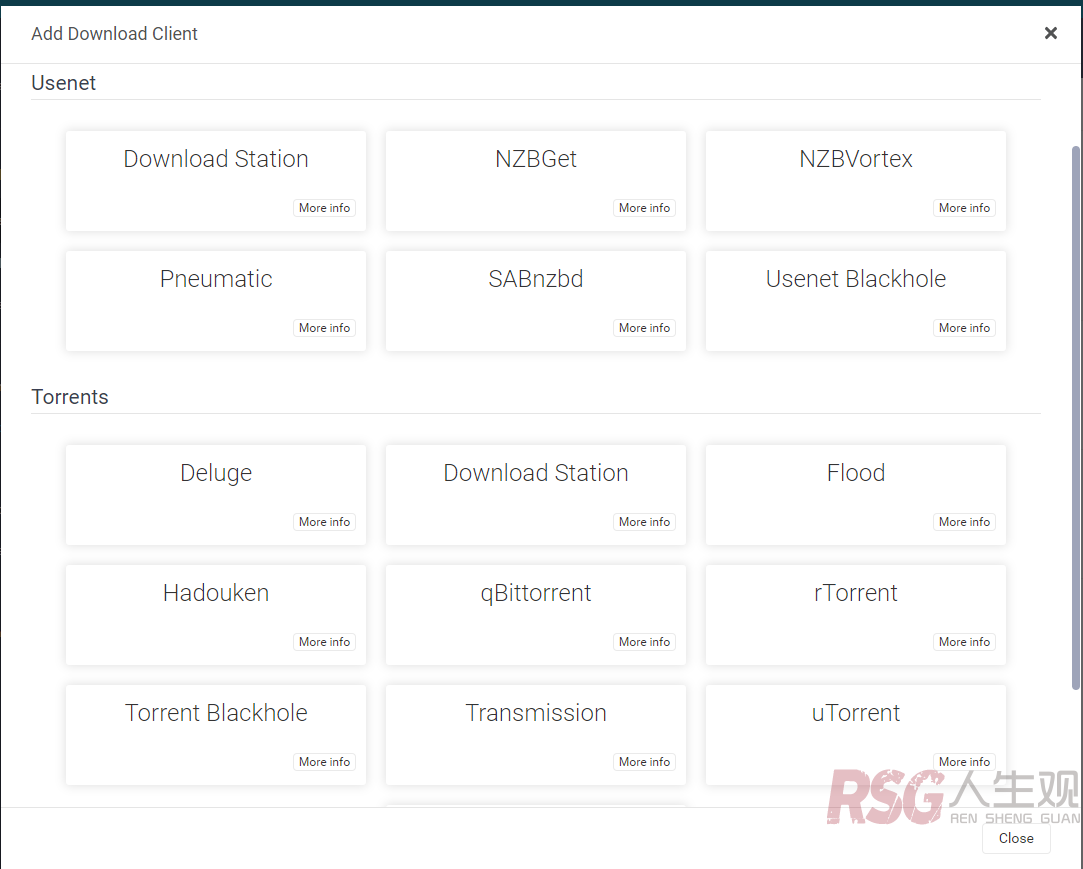Screen dimensions: 1083x869
Task: Select the rTorrent client card
Action: click(x=855, y=615)
